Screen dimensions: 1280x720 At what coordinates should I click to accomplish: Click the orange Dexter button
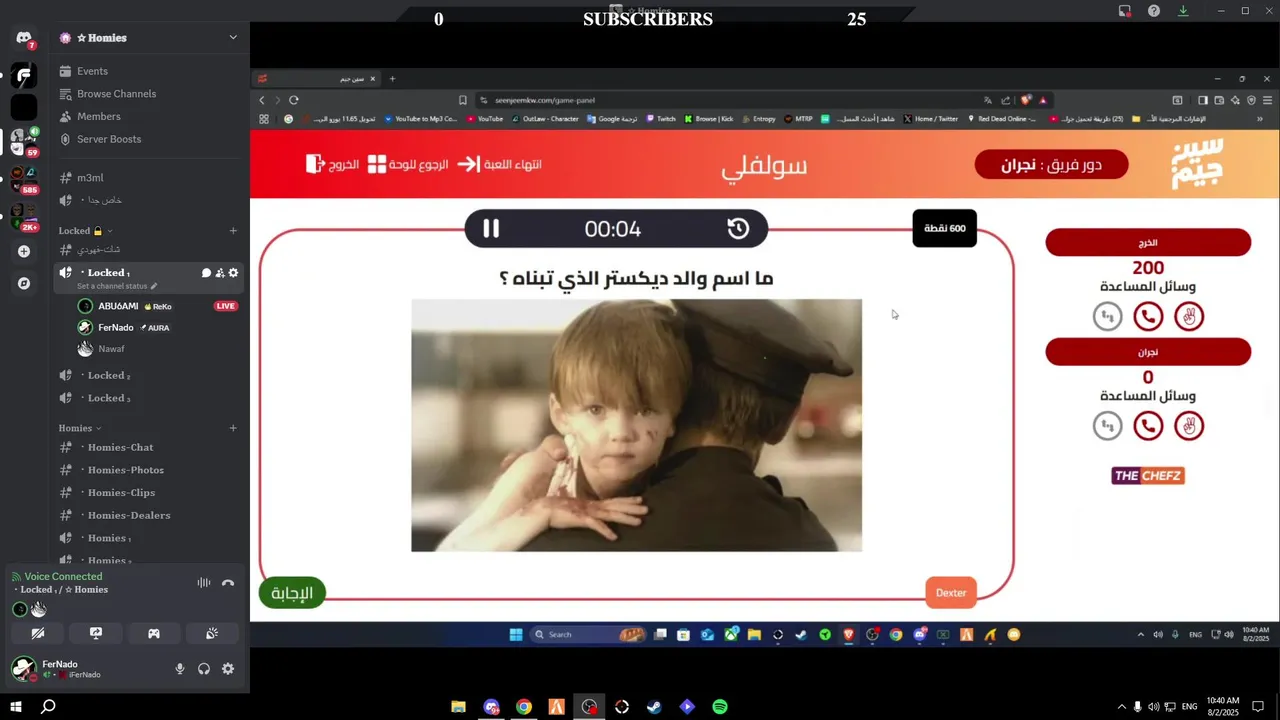click(951, 593)
